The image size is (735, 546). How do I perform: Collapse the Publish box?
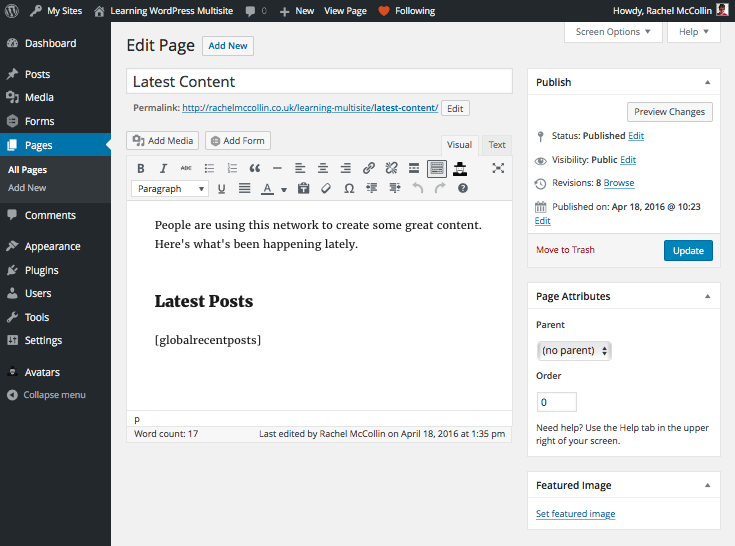(707, 82)
